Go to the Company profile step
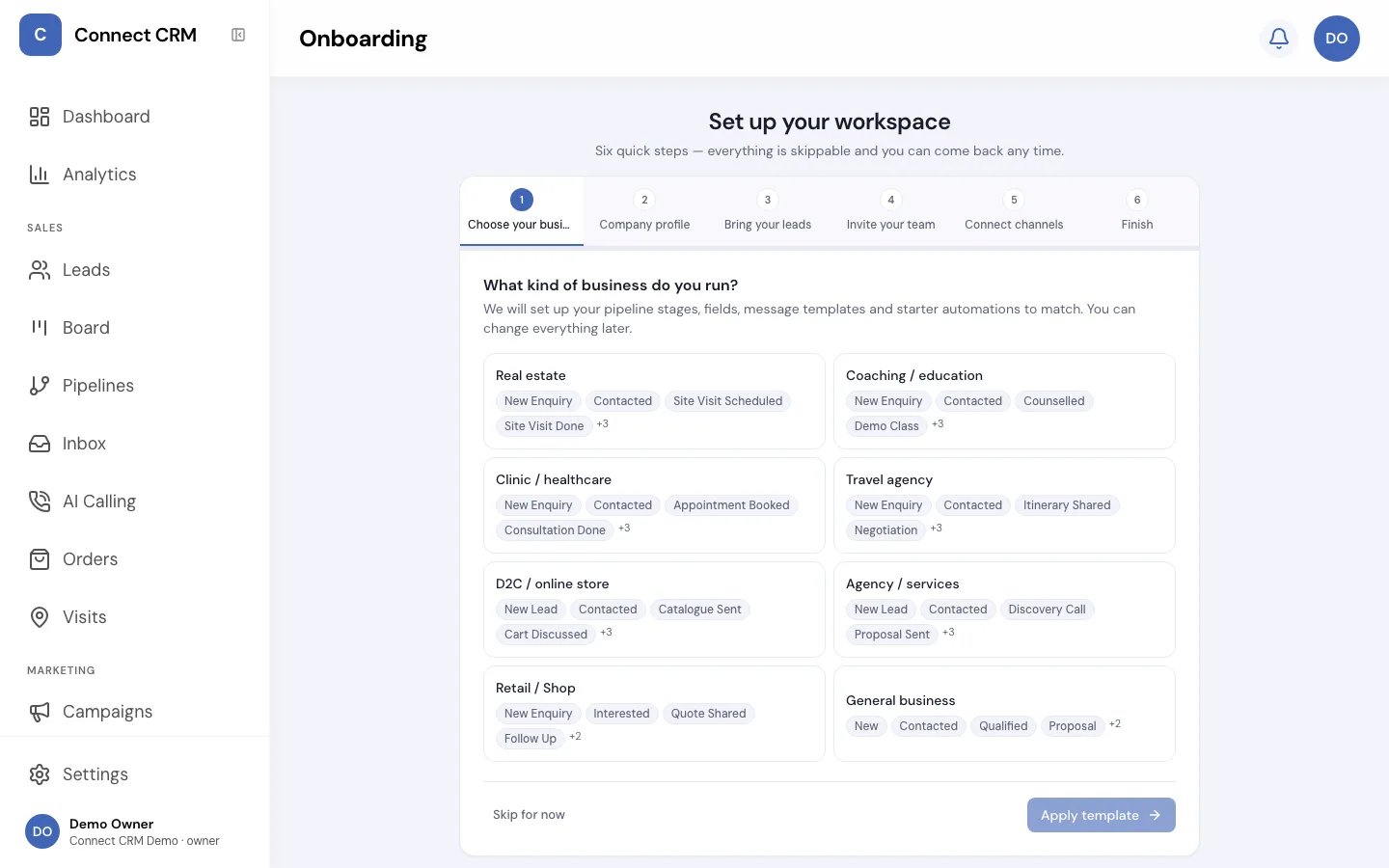Image resolution: width=1389 pixels, height=868 pixels. [644, 211]
